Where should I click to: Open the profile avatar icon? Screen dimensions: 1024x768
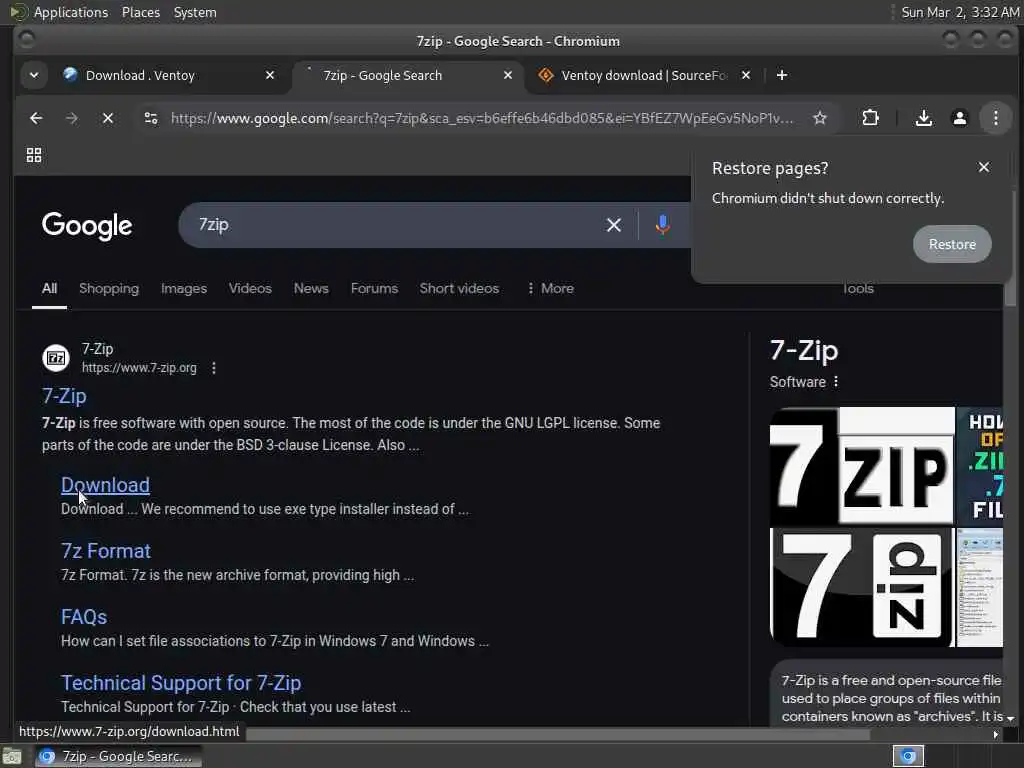point(959,118)
